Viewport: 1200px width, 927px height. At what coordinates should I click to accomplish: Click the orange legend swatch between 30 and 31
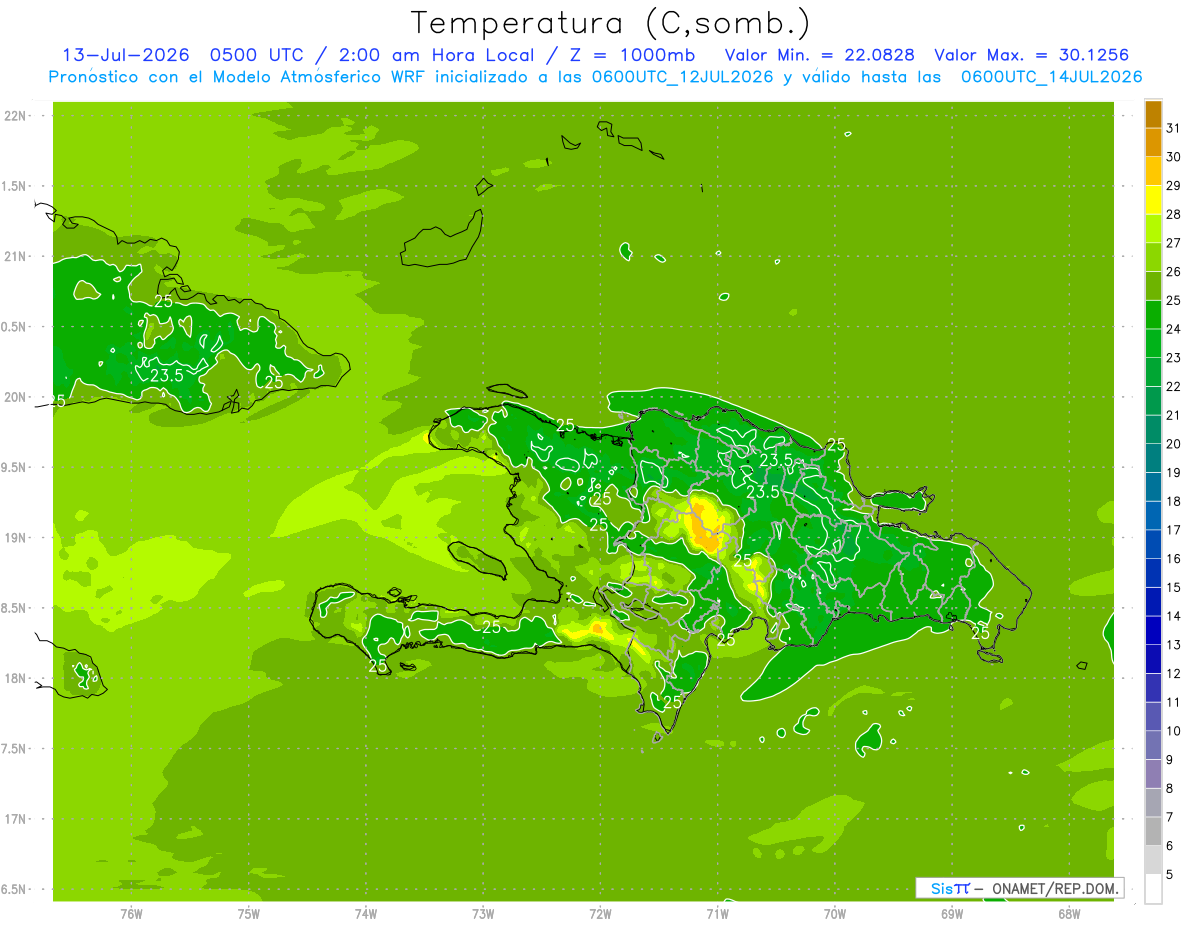point(1153,142)
